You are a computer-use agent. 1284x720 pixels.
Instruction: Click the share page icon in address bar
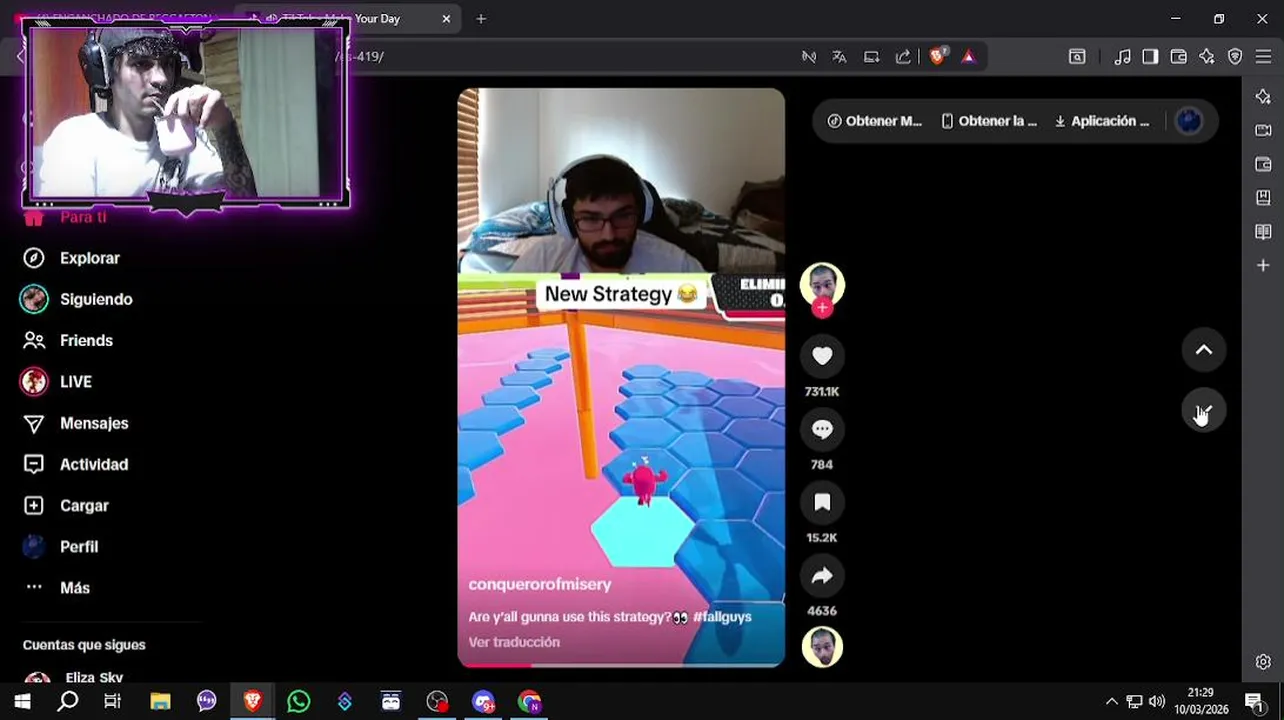(904, 57)
